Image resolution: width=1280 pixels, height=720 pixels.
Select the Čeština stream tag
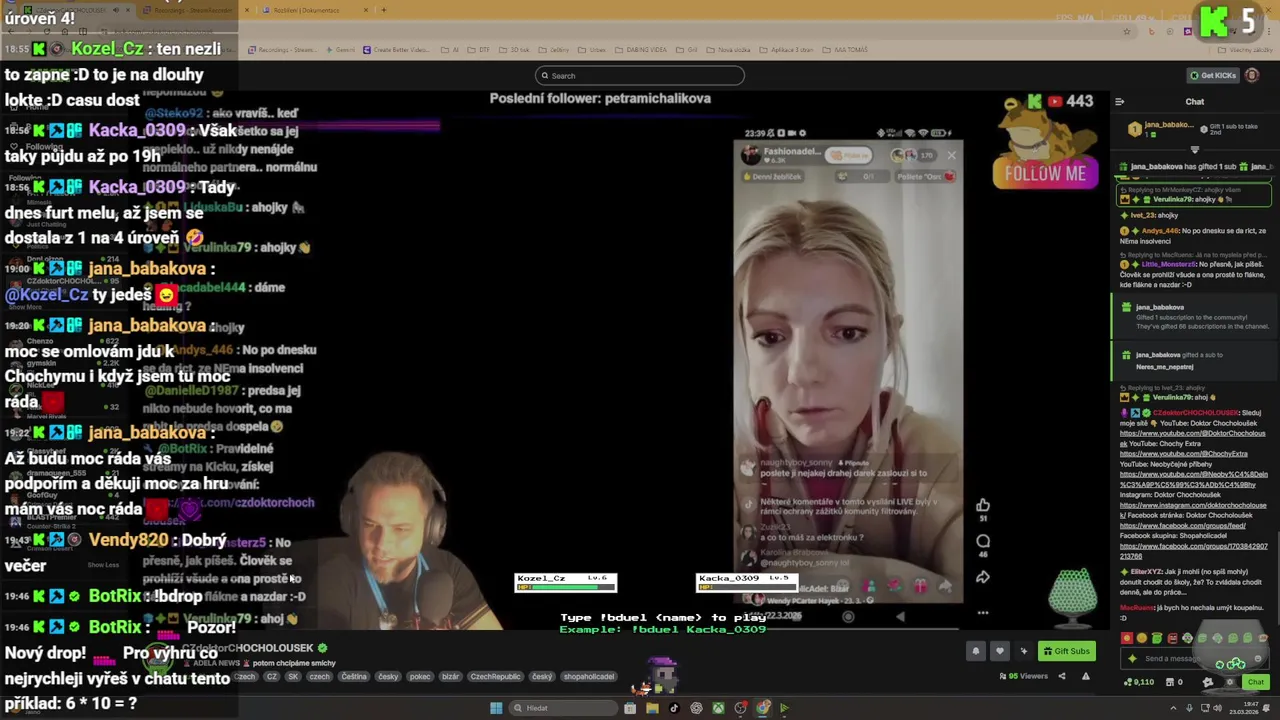(353, 677)
